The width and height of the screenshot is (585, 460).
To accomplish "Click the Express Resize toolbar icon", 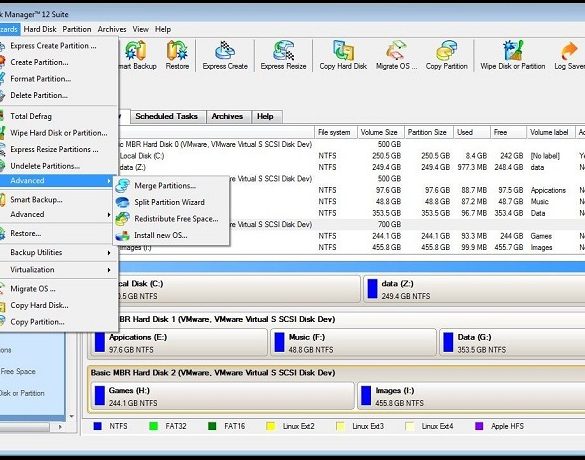I will click(284, 50).
